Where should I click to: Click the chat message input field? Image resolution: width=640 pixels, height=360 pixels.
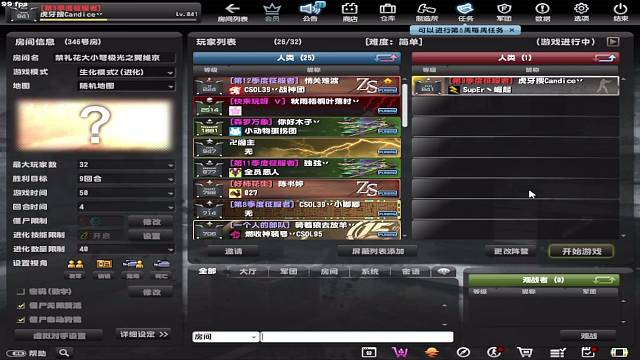pos(357,337)
